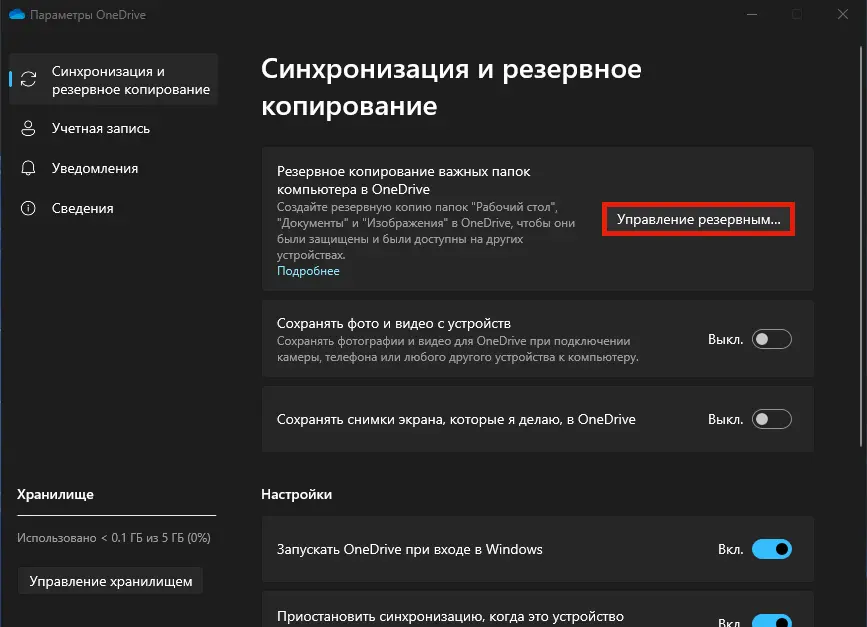Click the storage usage text Использовано < 0.1 ГБ
The width and height of the screenshot is (867, 627).
(x=113, y=538)
